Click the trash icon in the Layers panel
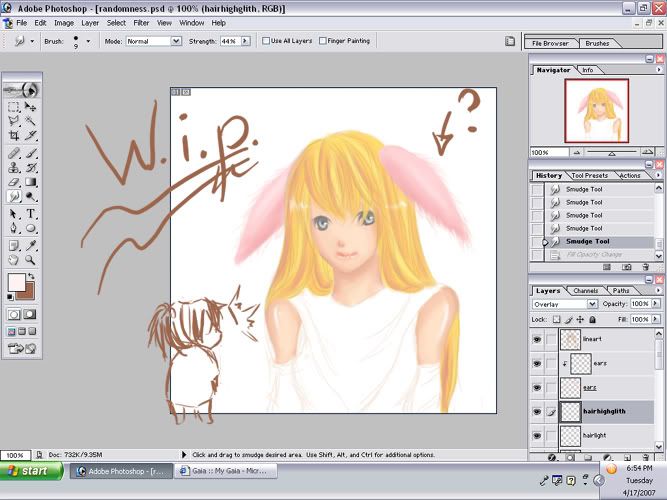This screenshot has width=667, height=500. click(647, 457)
